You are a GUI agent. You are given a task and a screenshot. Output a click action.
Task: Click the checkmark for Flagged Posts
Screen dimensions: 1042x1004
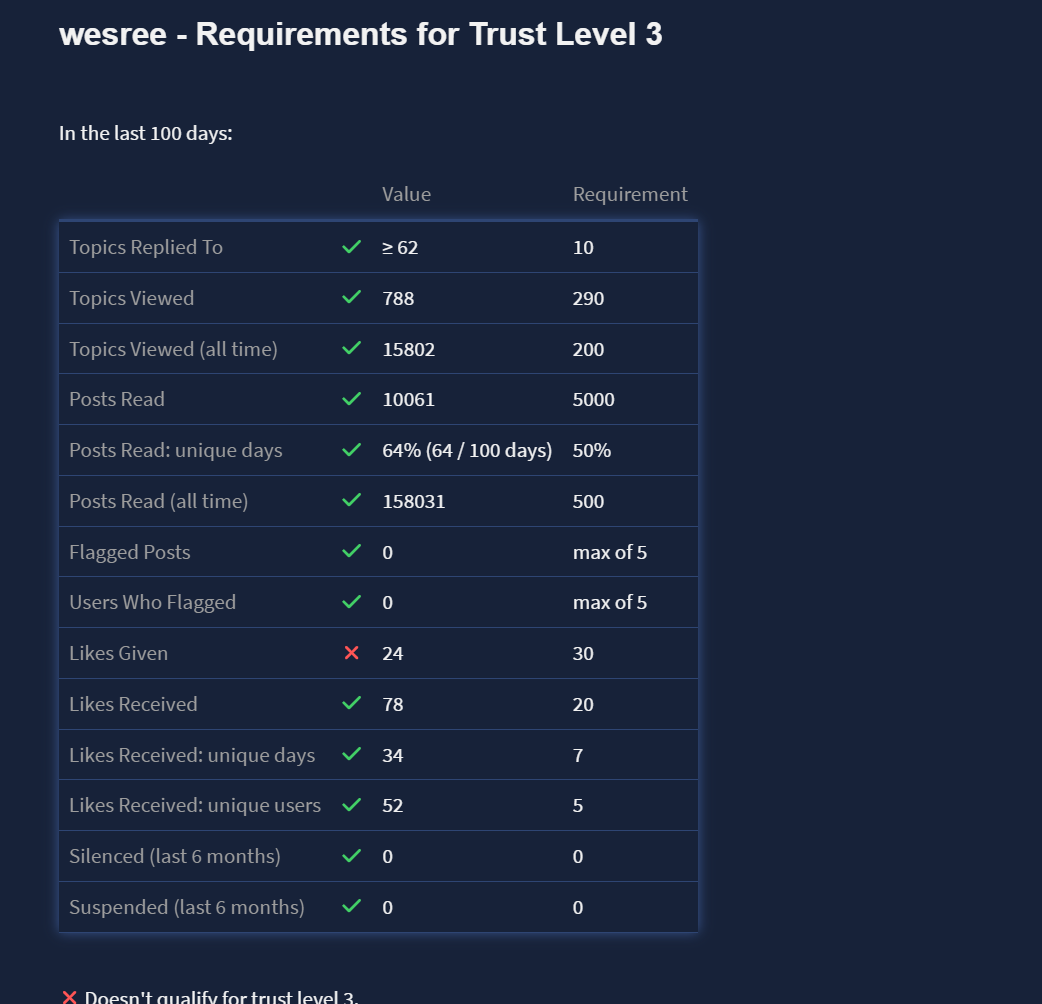(x=351, y=552)
